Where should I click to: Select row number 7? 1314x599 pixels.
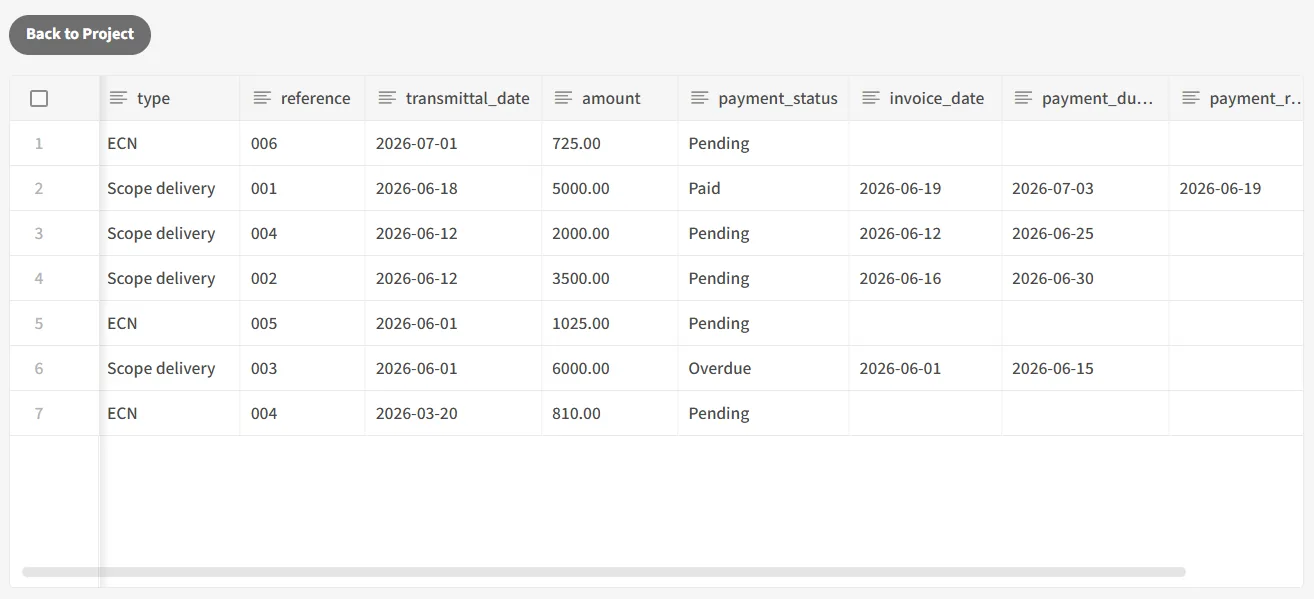tap(39, 413)
